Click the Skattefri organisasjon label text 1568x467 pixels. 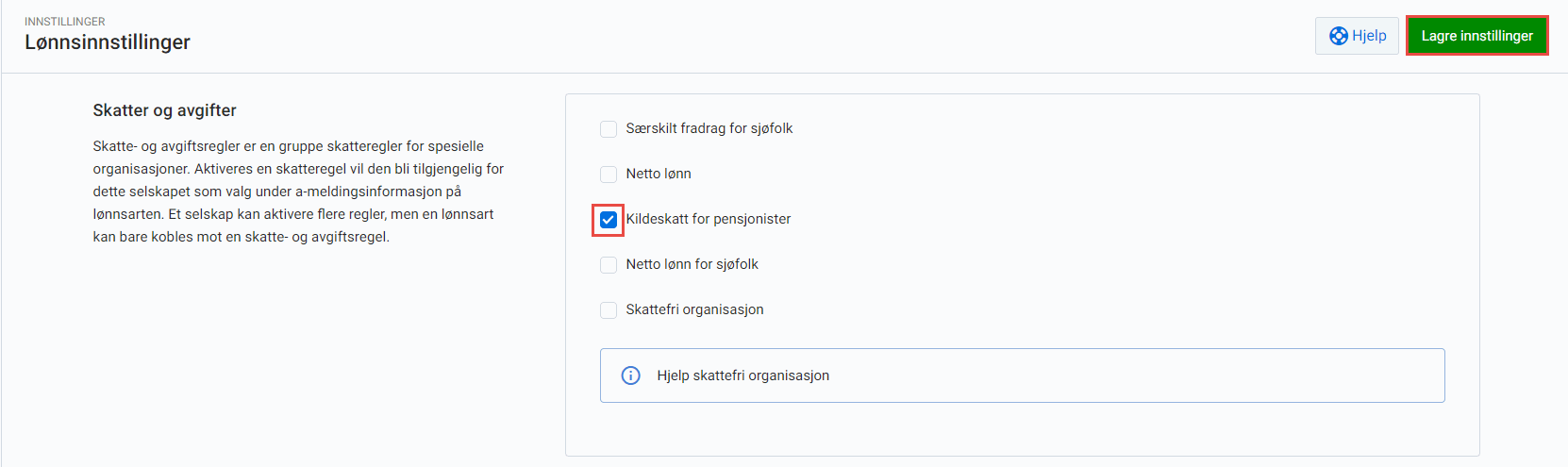[x=694, y=309]
